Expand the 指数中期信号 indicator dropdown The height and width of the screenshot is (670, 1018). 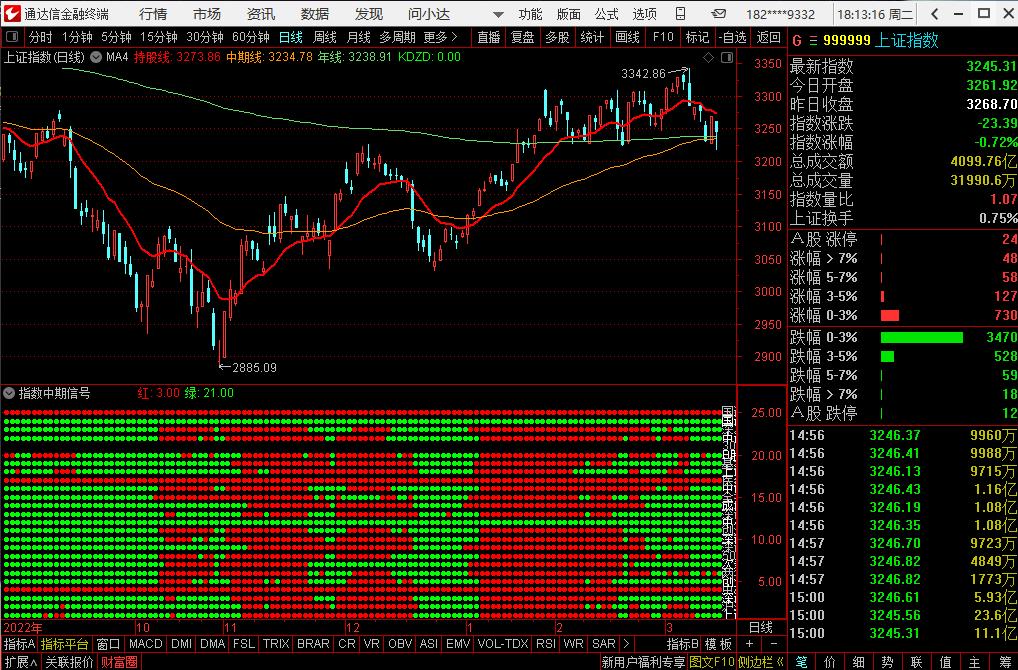click(9, 393)
